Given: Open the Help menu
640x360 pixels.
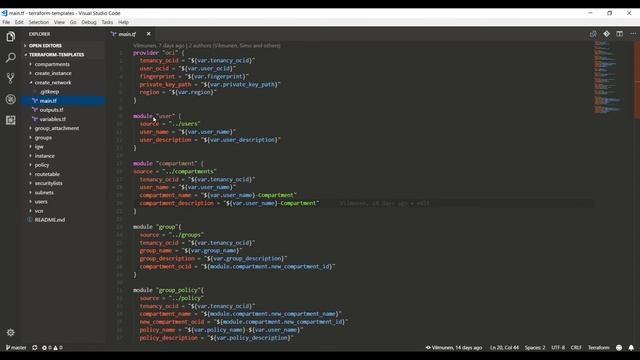Looking at the screenshot, I should click(x=123, y=22).
